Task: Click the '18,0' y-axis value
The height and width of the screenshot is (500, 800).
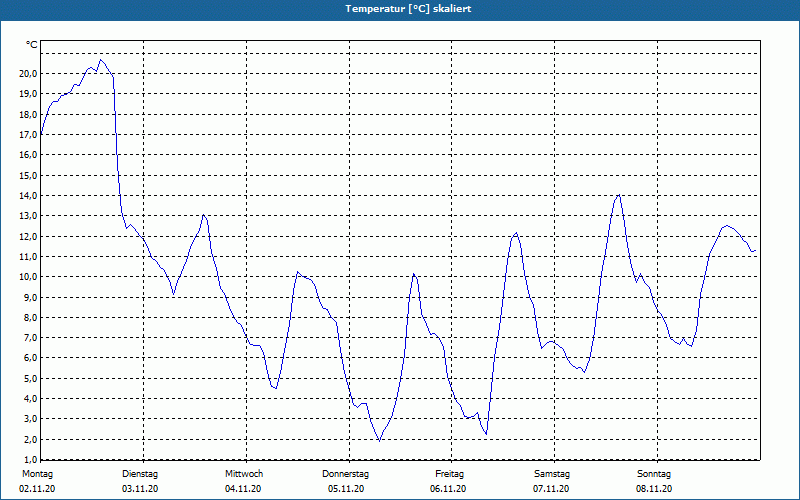Action: tap(28, 114)
